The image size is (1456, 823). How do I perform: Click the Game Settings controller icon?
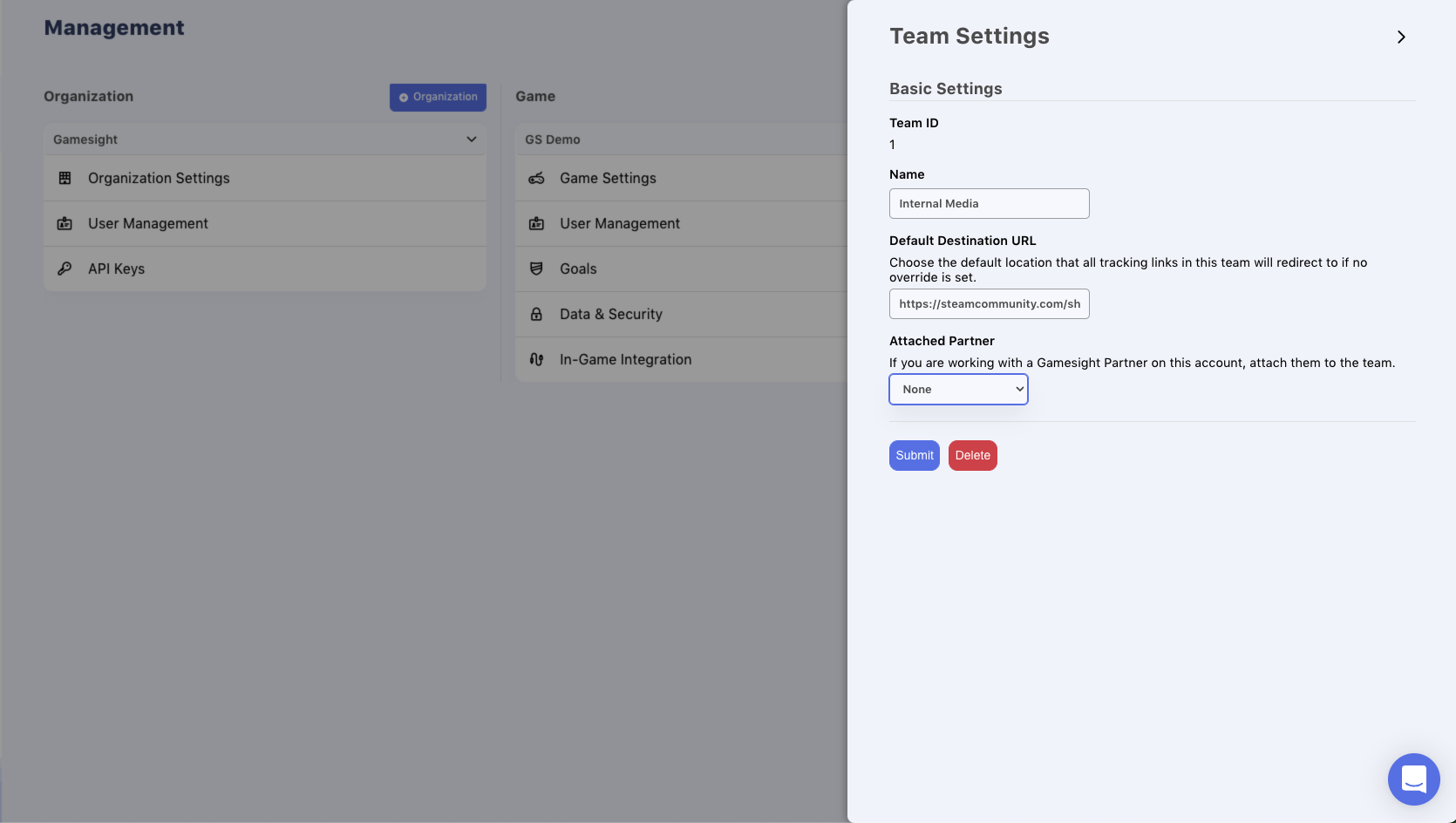coord(536,178)
